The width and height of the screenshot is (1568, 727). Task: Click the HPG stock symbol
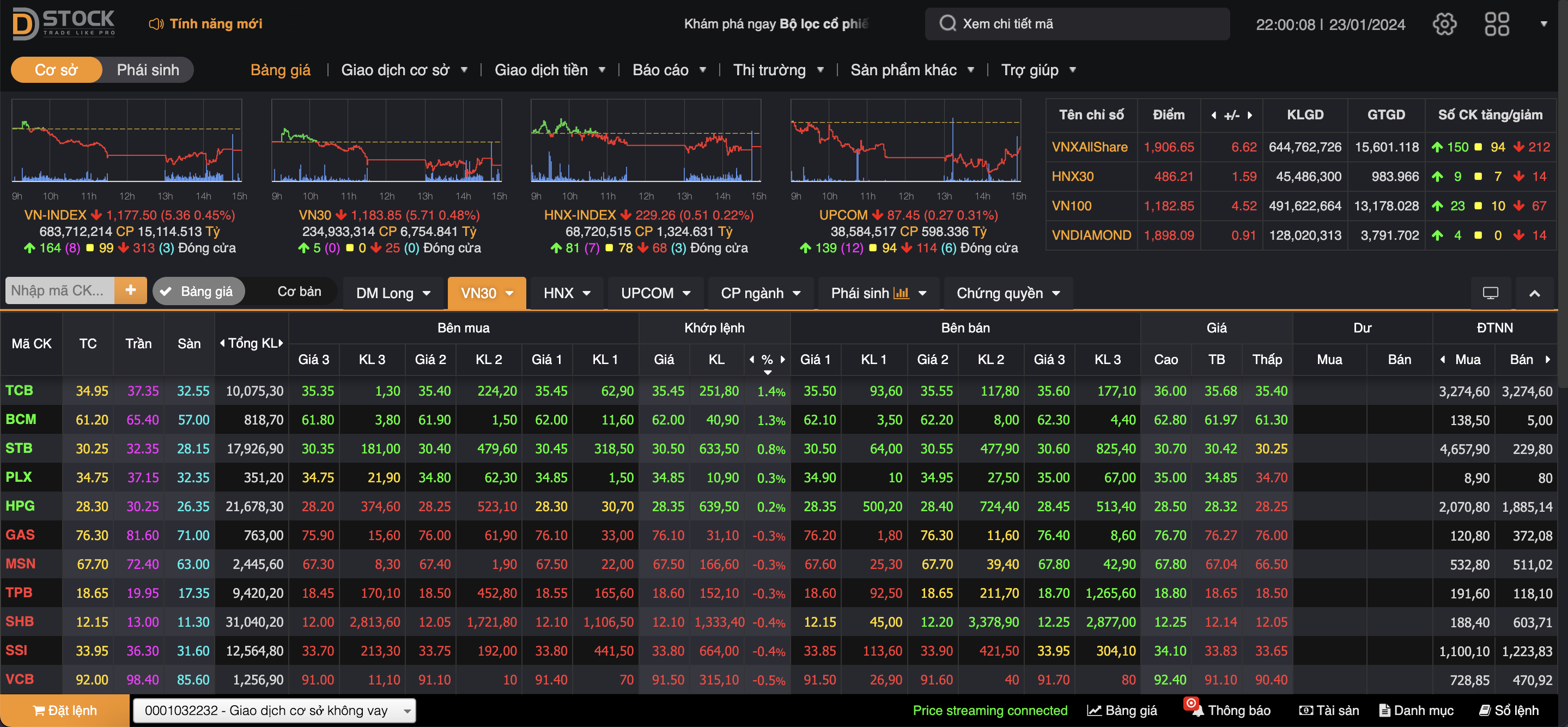click(x=20, y=506)
